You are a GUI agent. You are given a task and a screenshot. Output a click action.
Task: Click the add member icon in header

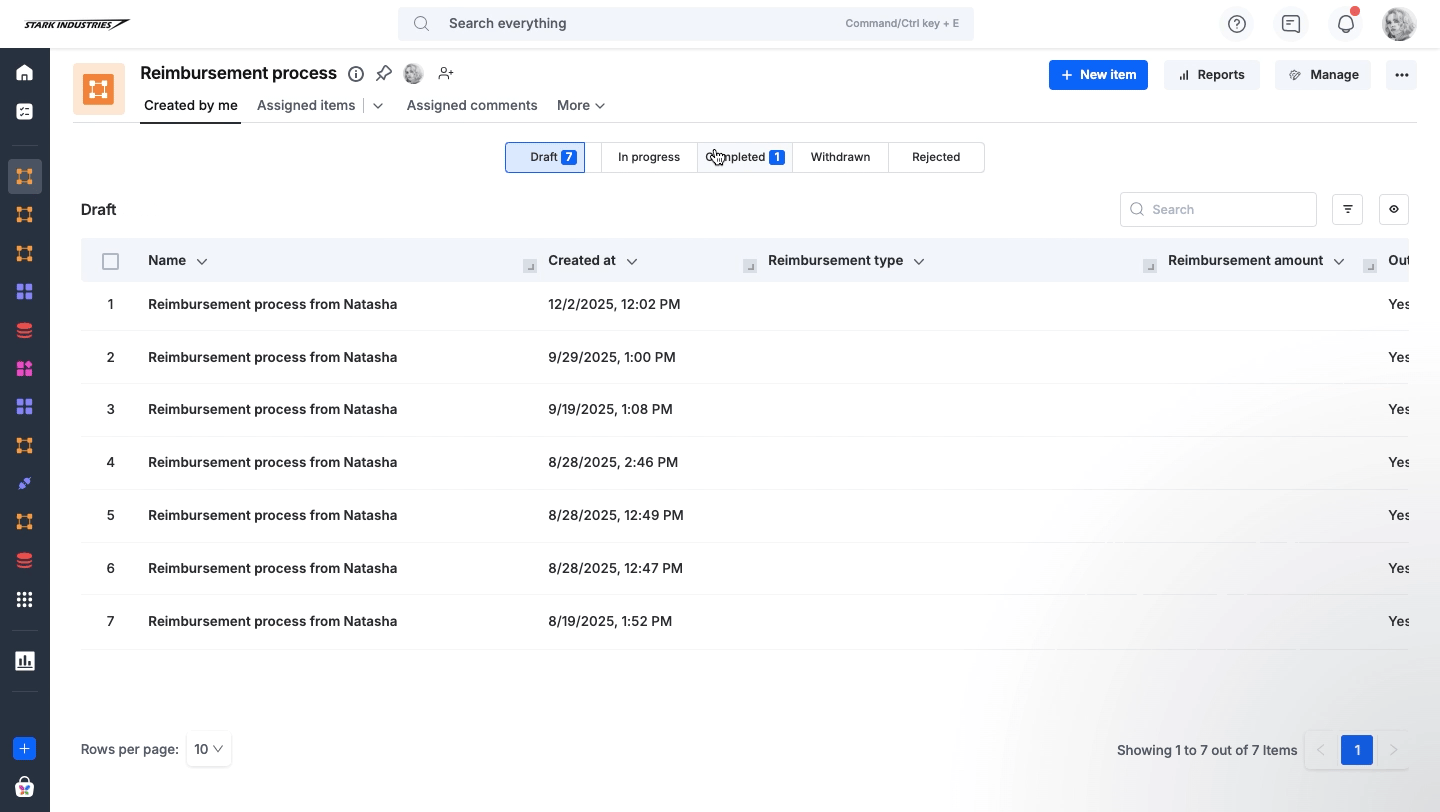coord(446,74)
